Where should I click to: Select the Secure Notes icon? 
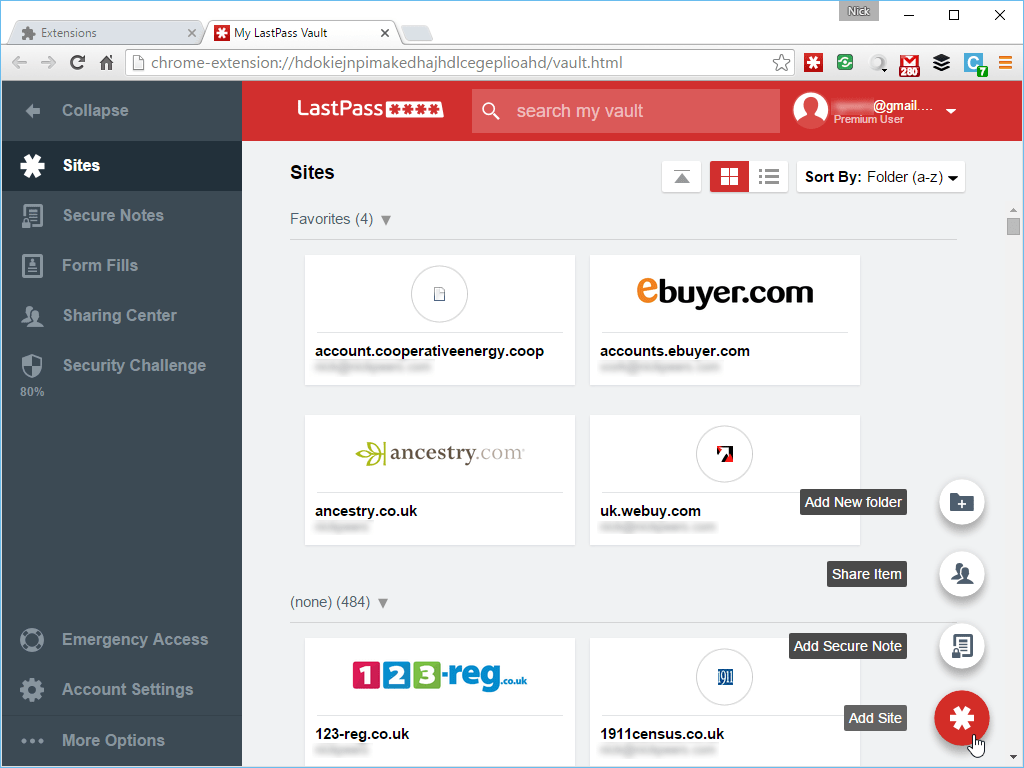(x=34, y=215)
